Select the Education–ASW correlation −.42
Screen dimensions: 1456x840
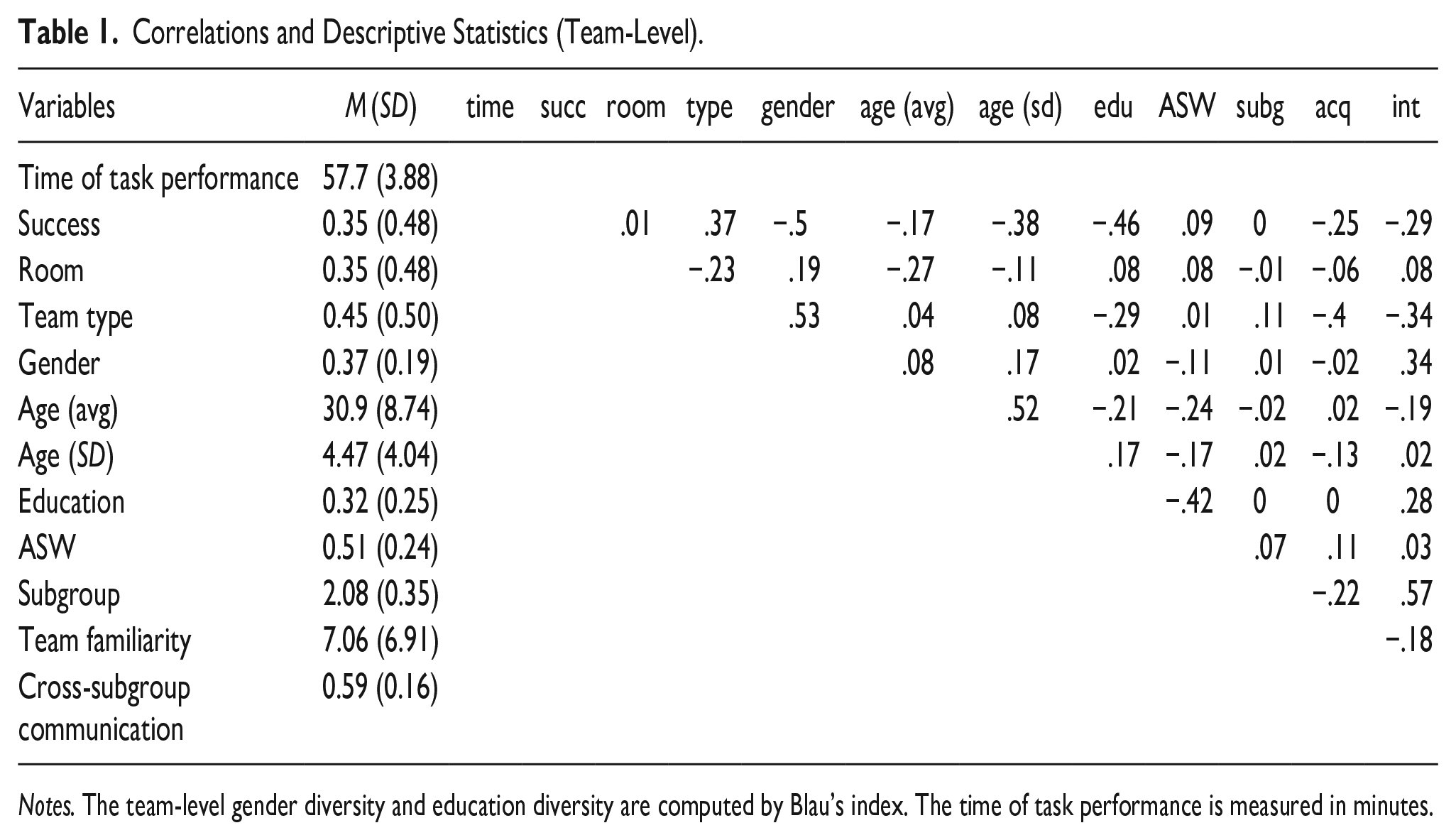[x=1189, y=501]
